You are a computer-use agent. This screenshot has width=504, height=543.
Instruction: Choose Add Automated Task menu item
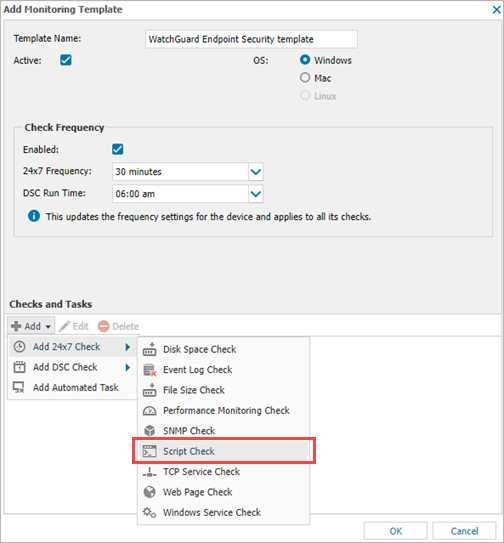click(72, 387)
